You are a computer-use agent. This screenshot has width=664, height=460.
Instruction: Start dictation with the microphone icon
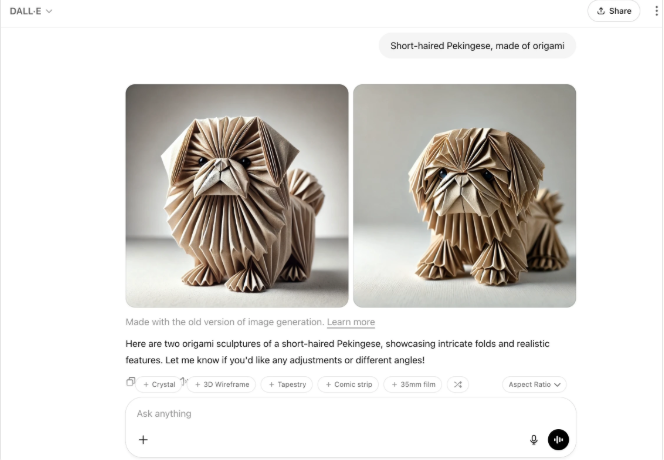click(534, 440)
